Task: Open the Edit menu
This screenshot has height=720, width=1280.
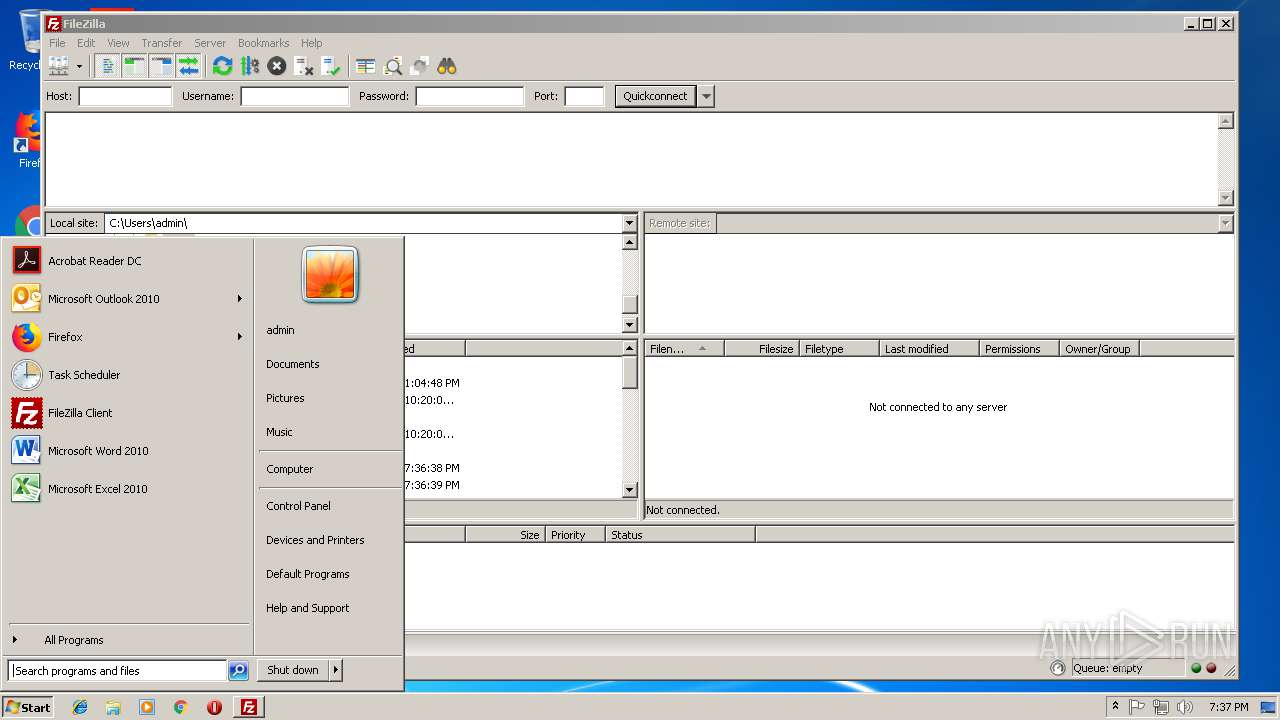Action: pyautogui.click(x=86, y=43)
